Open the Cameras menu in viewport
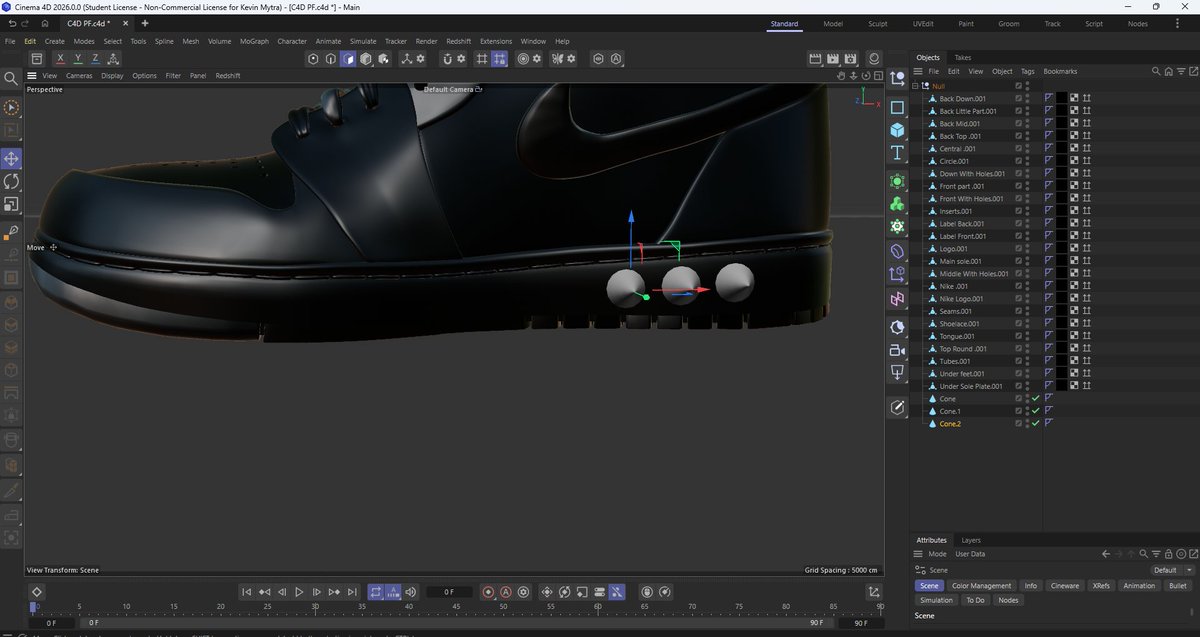The width and height of the screenshot is (1200, 637). point(79,75)
